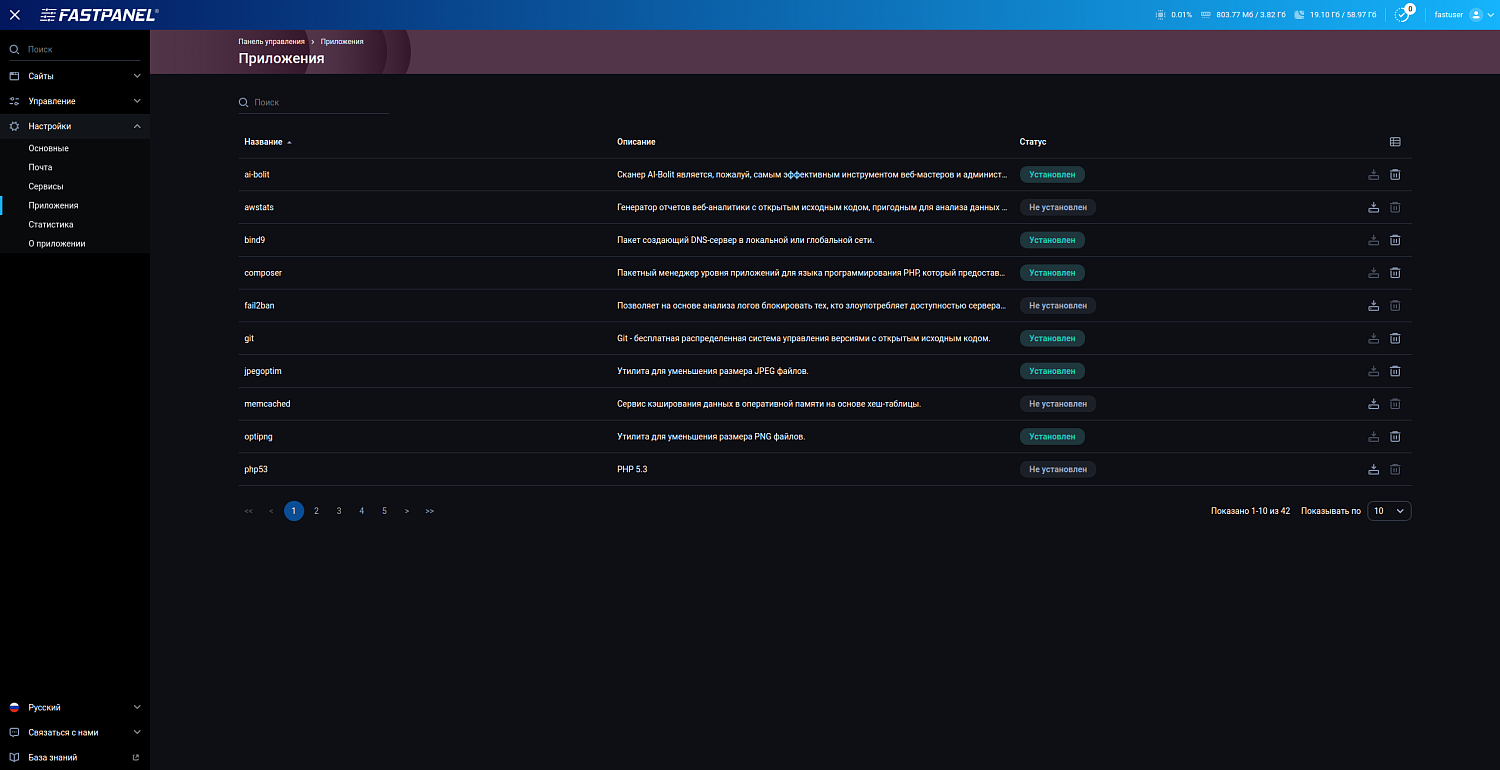1500x770 pixels.
Task: Go to page 5
Action: 384,511
